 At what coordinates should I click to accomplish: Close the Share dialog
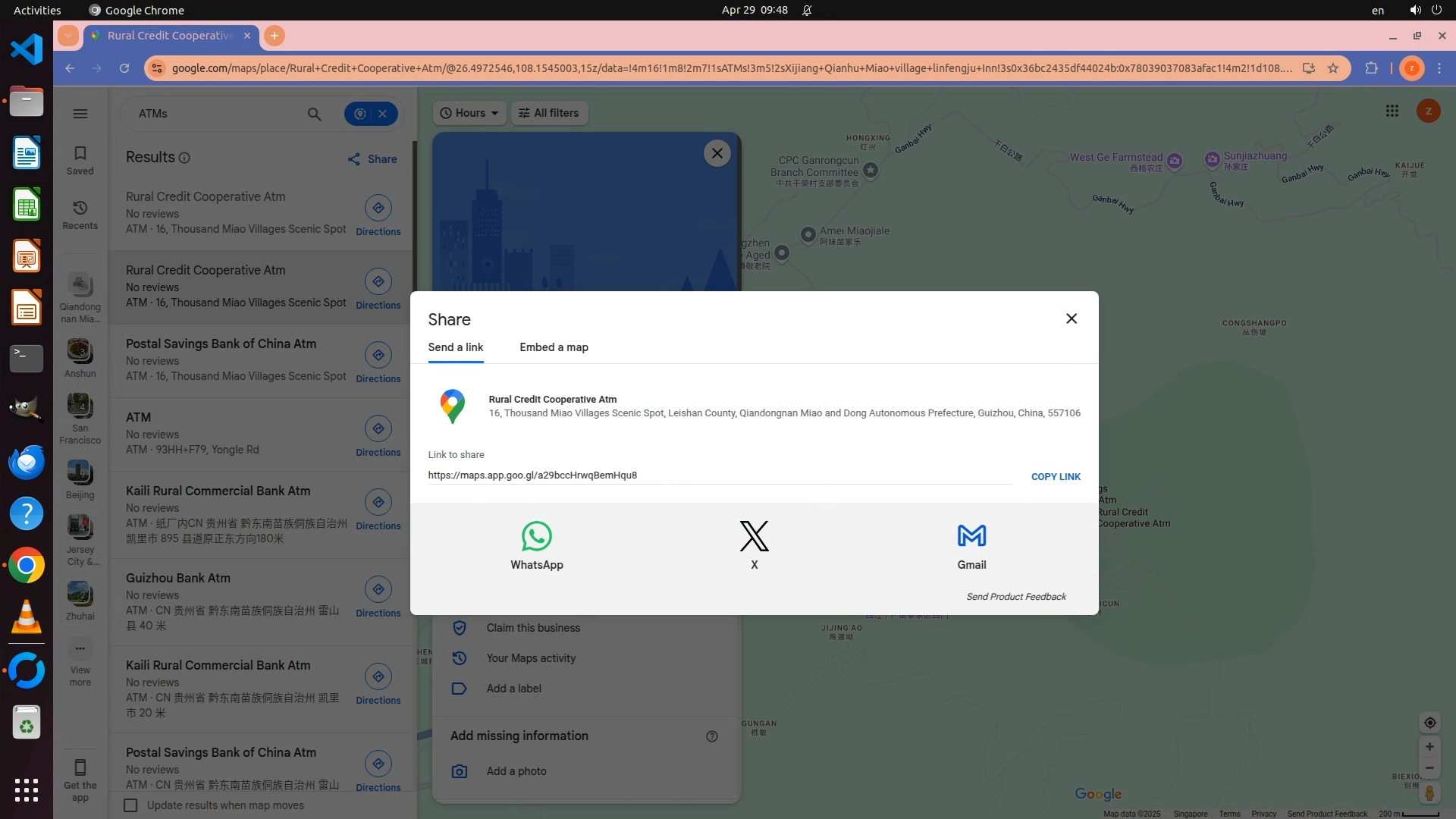tap(1071, 318)
